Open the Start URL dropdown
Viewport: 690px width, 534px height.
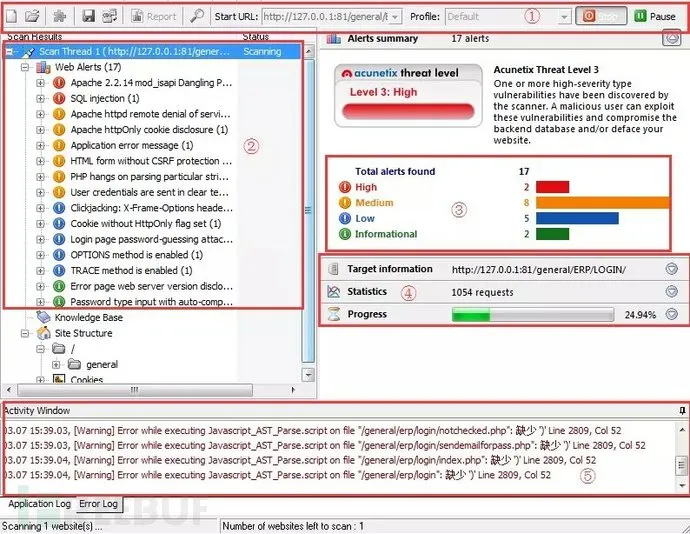coord(395,17)
